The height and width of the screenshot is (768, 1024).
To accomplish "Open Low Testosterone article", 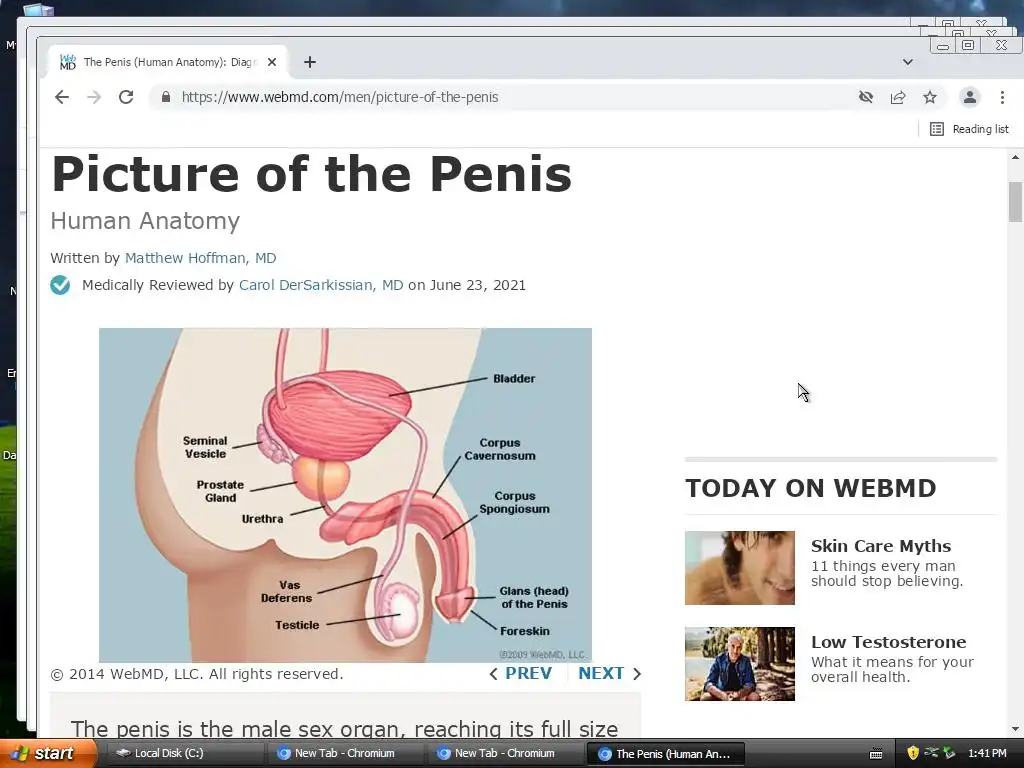I will [x=889, y=642].
